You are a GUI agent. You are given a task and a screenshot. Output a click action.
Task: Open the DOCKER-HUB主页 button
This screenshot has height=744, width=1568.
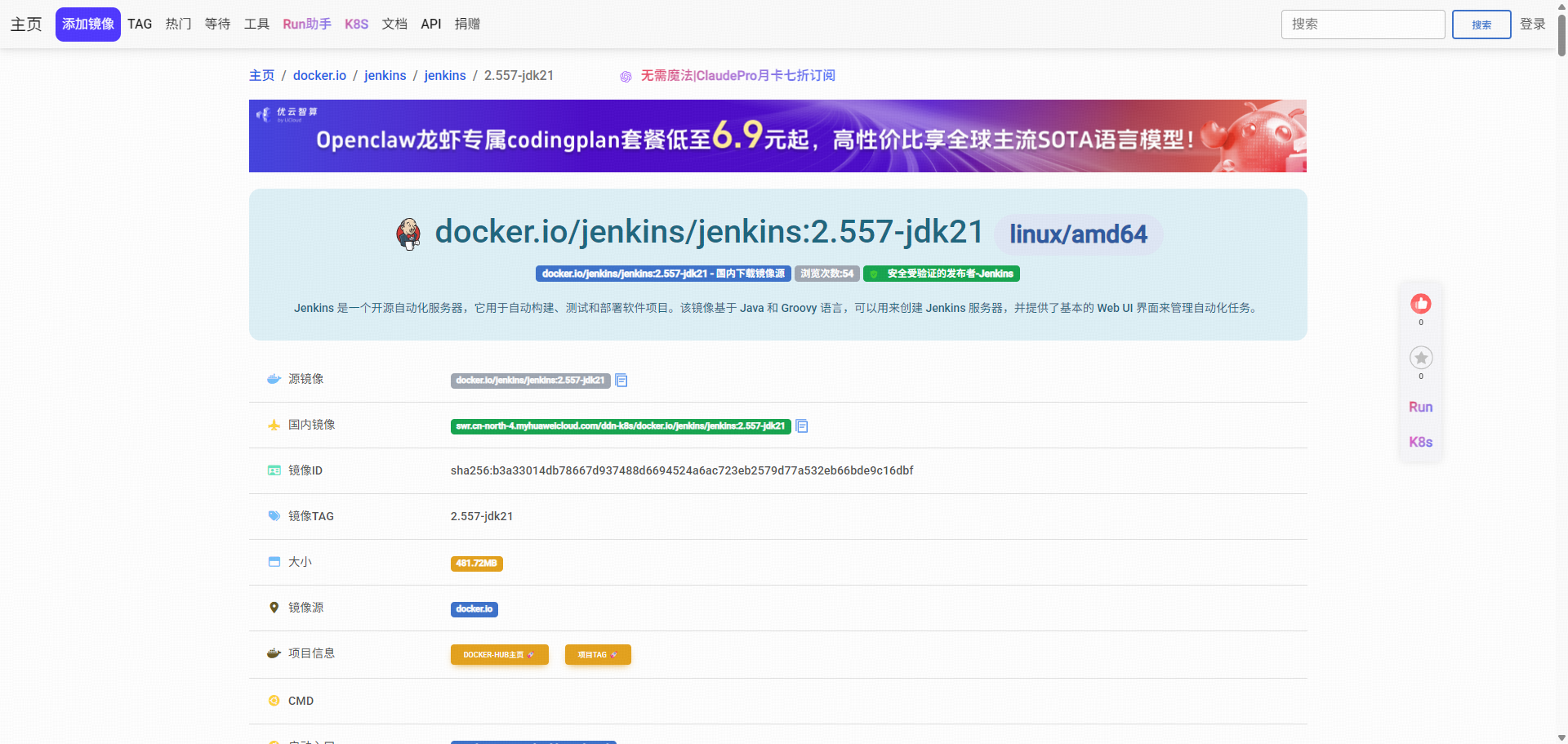point(500,655)
